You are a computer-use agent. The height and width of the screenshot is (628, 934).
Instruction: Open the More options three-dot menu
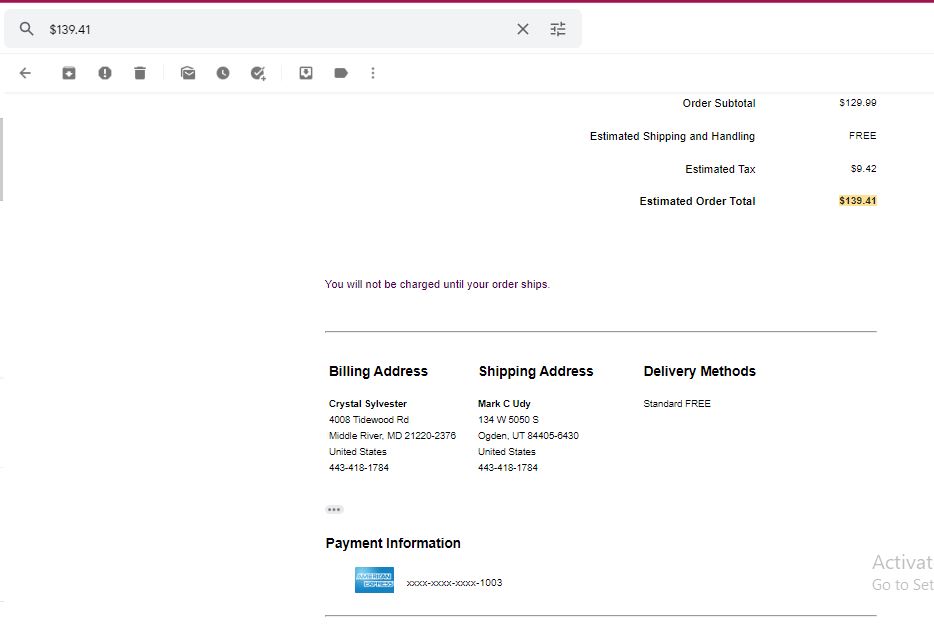coord(373,73)
